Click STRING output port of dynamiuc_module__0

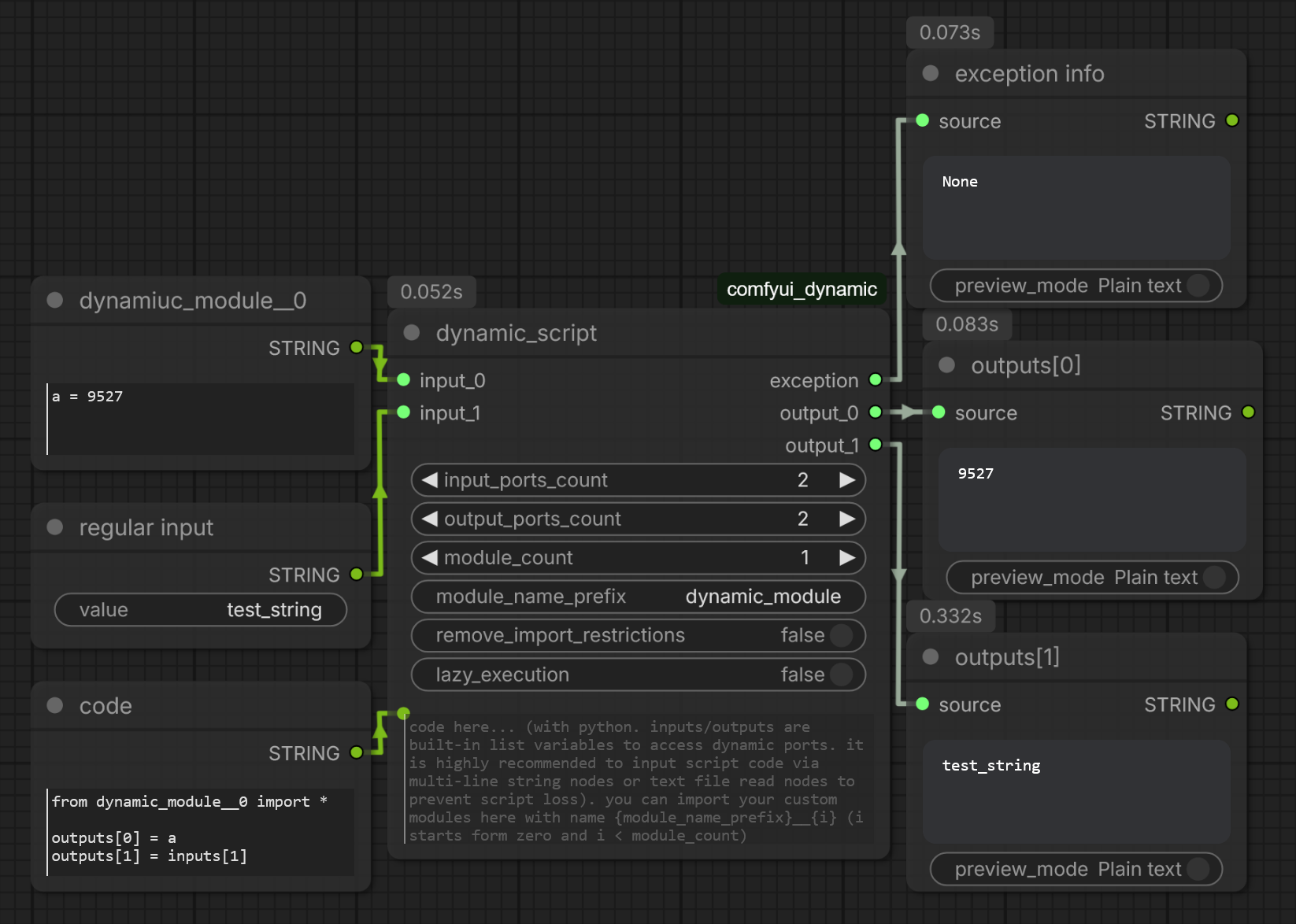357,347
